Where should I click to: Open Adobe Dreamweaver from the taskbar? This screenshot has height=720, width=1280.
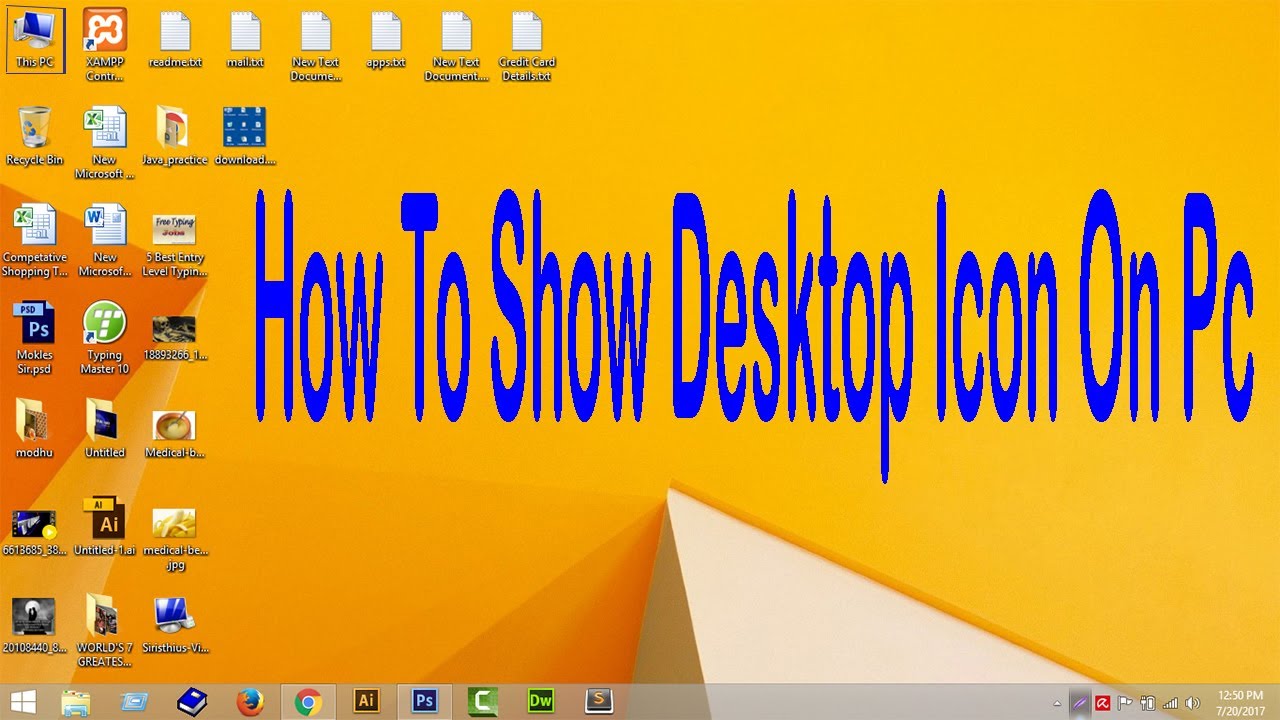(x=540, y=701)
